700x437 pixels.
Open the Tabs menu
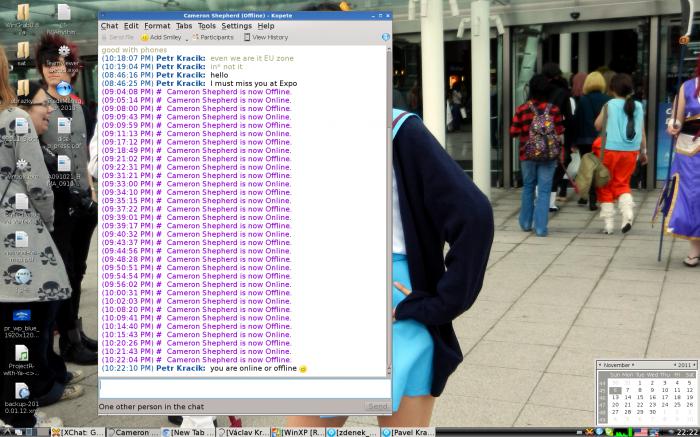pos(183,26)
